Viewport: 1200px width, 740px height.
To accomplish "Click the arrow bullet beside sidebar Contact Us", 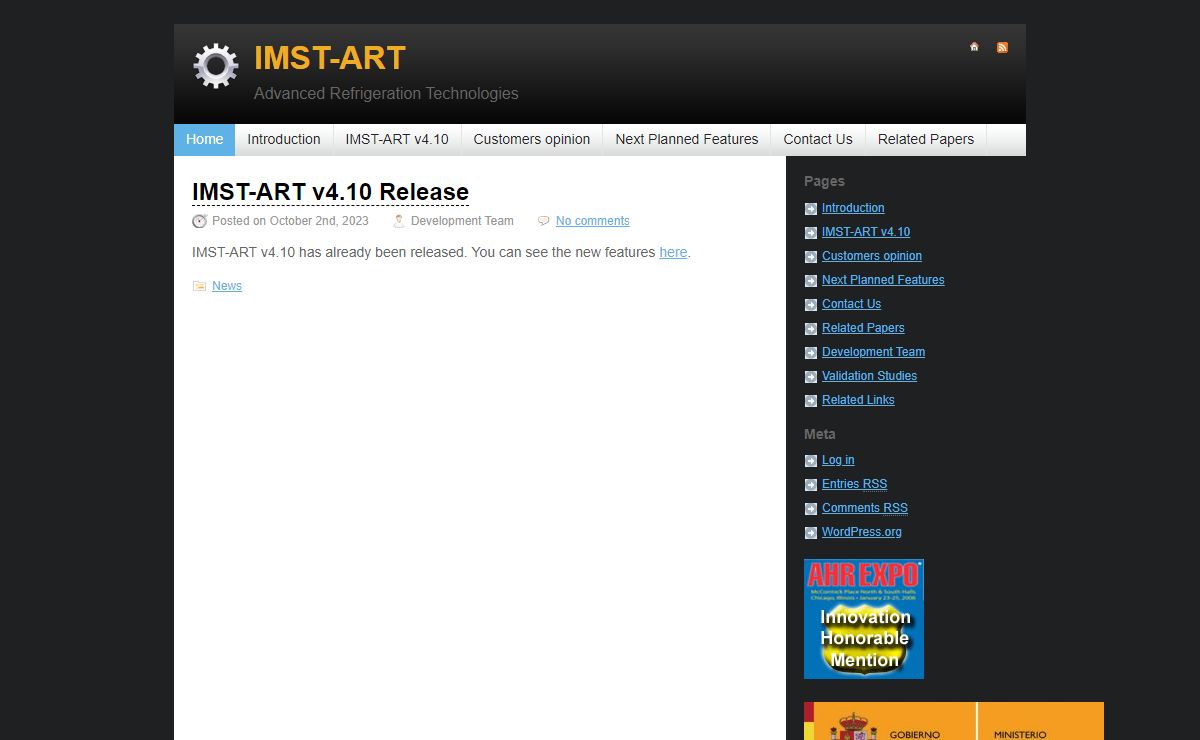I will click(811, 305).
